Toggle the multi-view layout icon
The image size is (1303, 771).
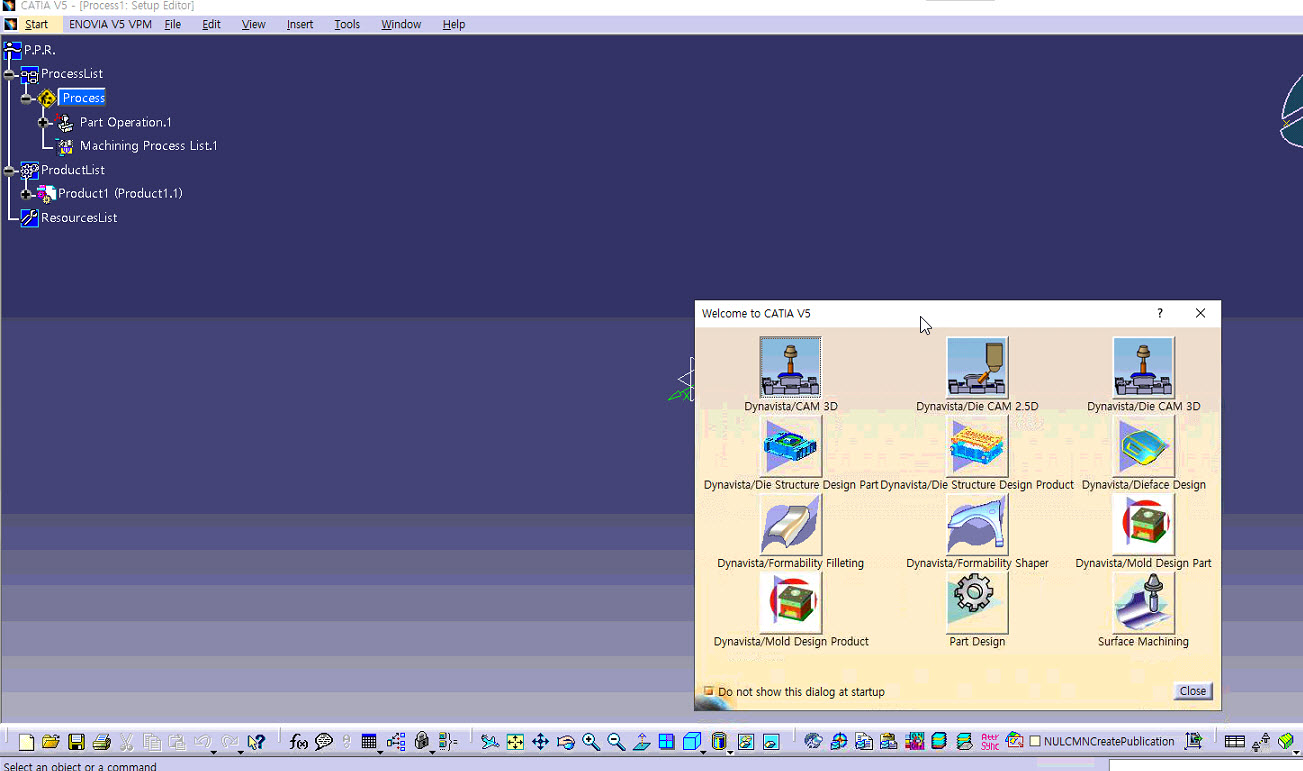666,742
